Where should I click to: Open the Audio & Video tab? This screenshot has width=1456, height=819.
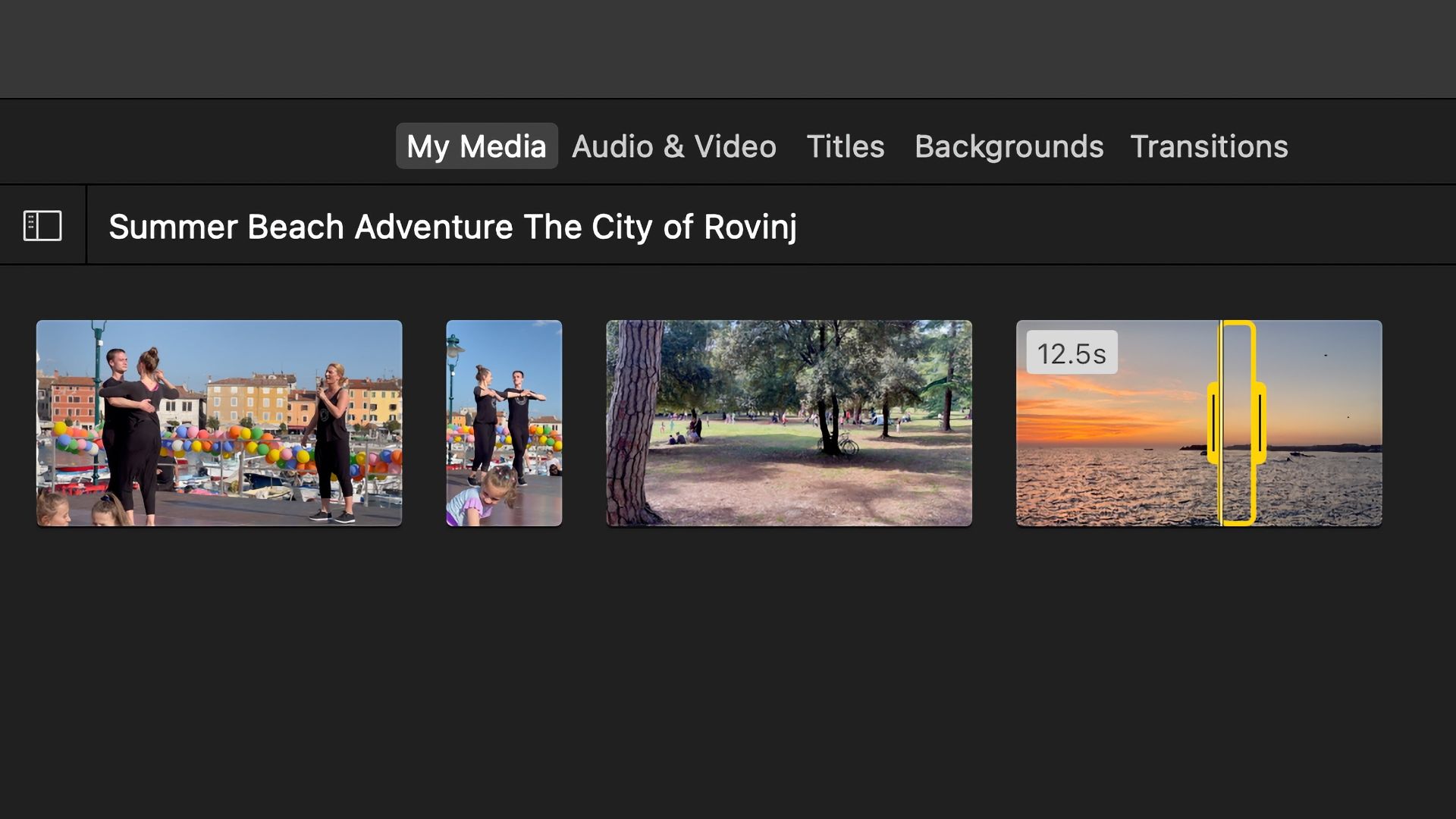[x=673, y=146]
